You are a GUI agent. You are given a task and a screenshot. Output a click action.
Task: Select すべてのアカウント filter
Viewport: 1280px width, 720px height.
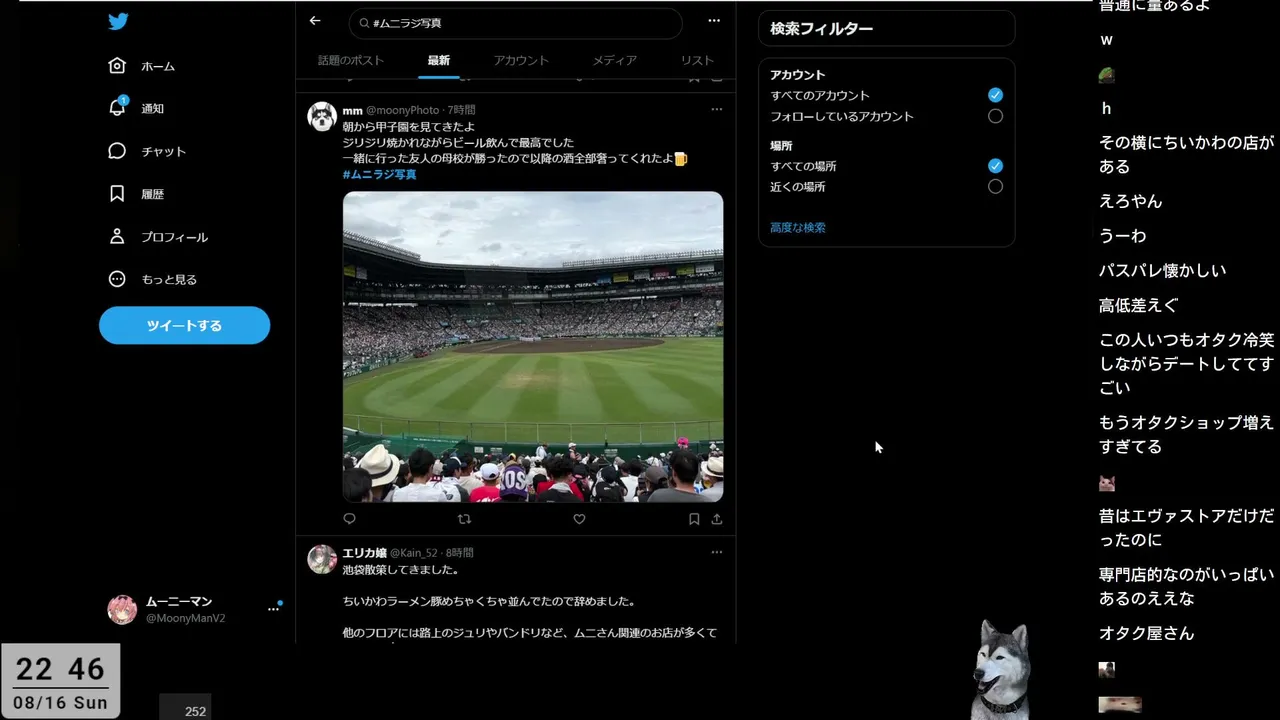tap(995, 95)
